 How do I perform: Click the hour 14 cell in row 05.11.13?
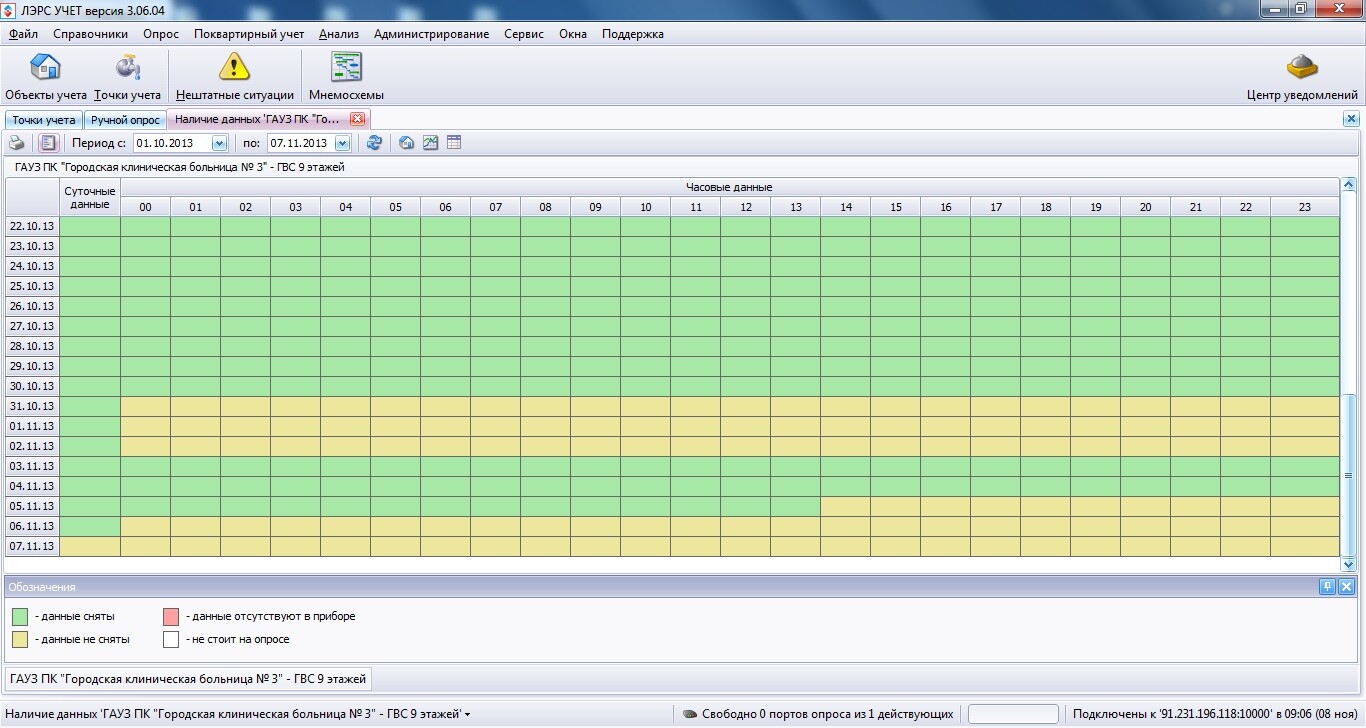[846, 506]
